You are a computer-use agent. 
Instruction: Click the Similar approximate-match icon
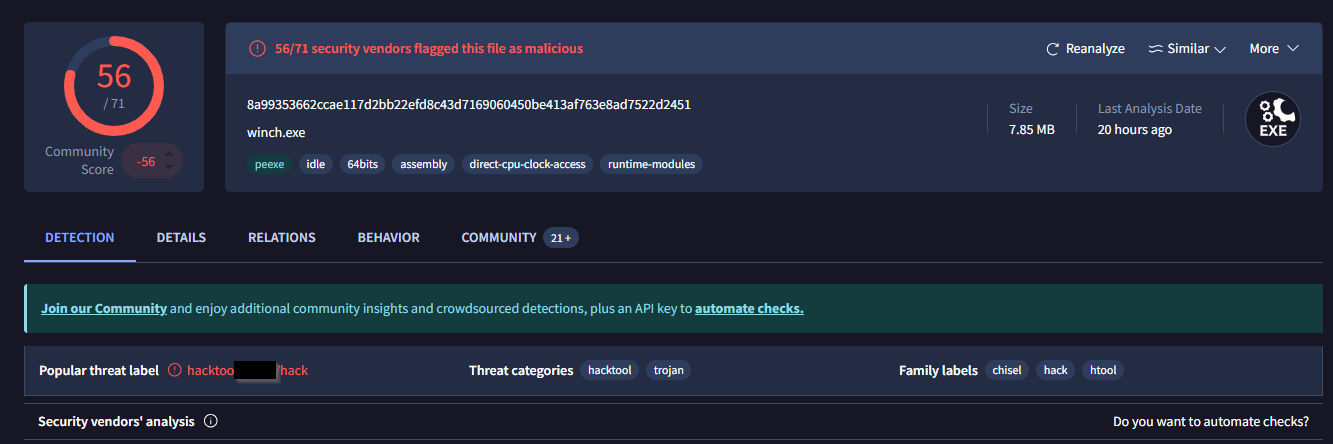pyautogui.click(x=1155, y=49)
